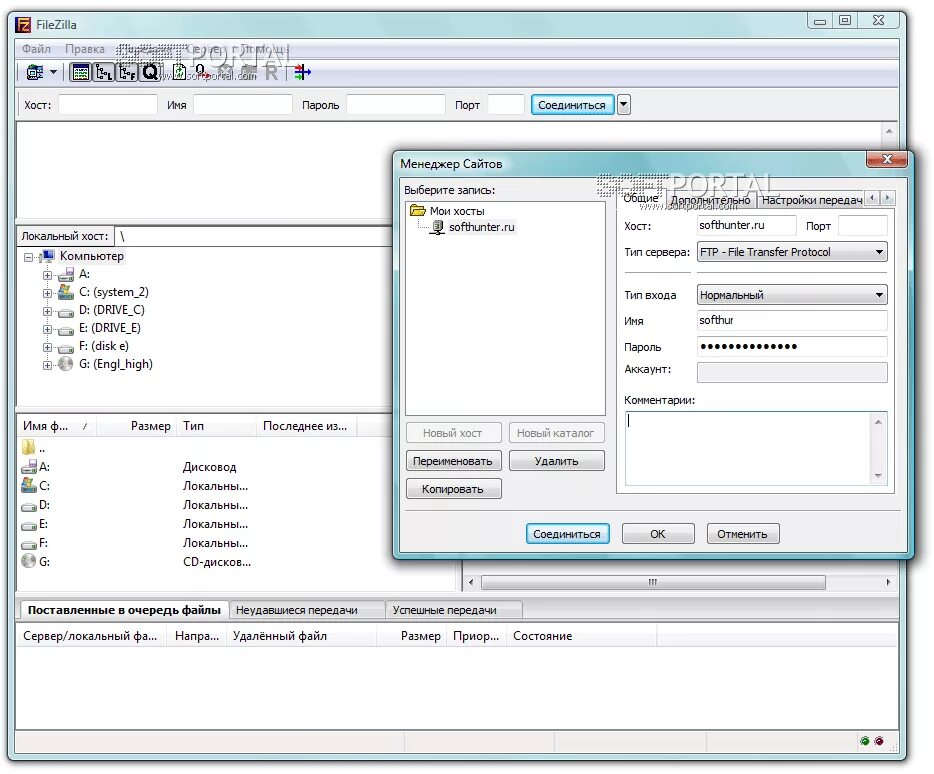Click Отменить in the Site Manager dialog
Screen dimensions: 934x774
pyautogui.click(x=742, y=534)
